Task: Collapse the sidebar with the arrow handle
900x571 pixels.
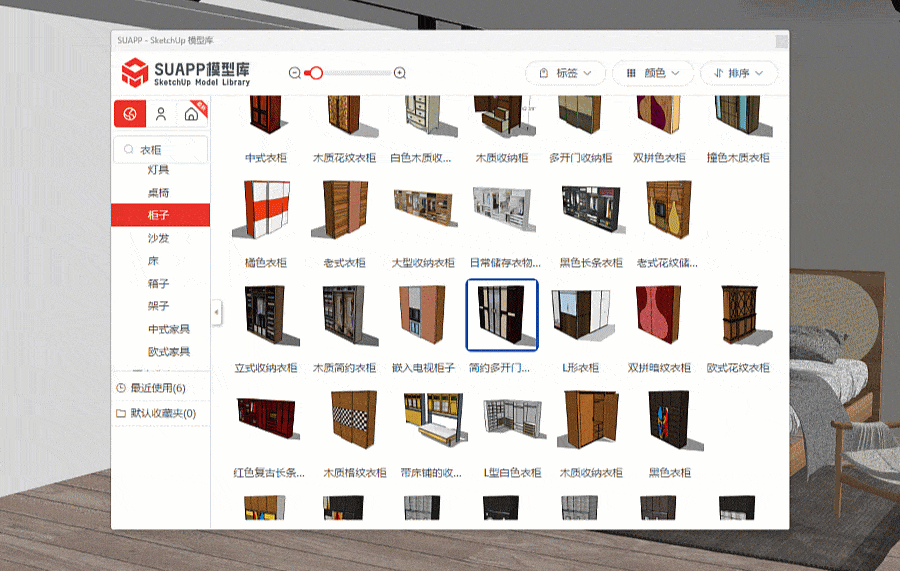Action: point(216,312)
